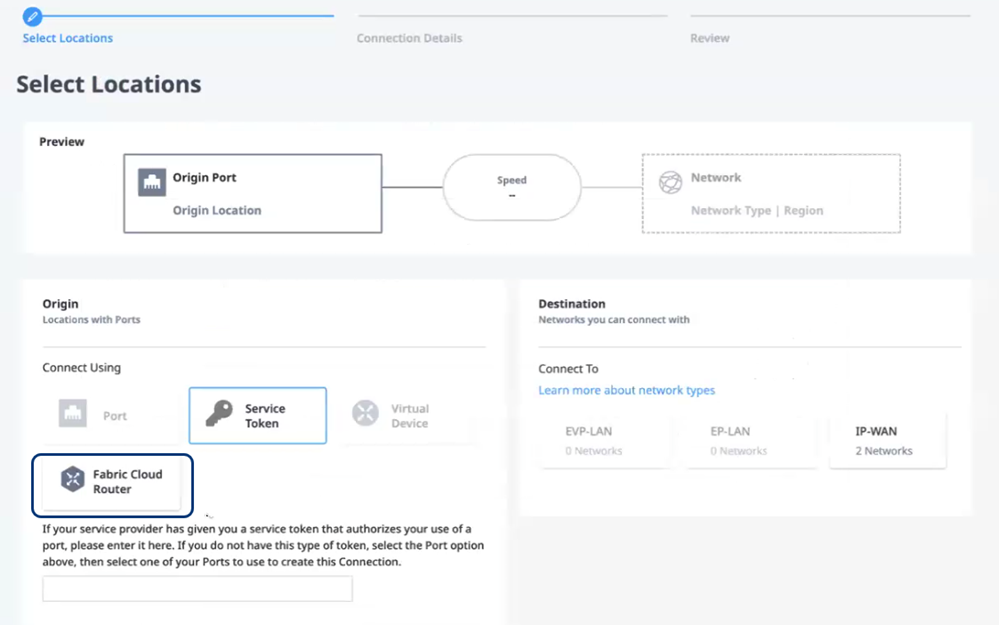Image resolution: width=999 pixels, height=625 pixels.
Task: Pick the IP-WAN network type card
Action: [888, 441]
